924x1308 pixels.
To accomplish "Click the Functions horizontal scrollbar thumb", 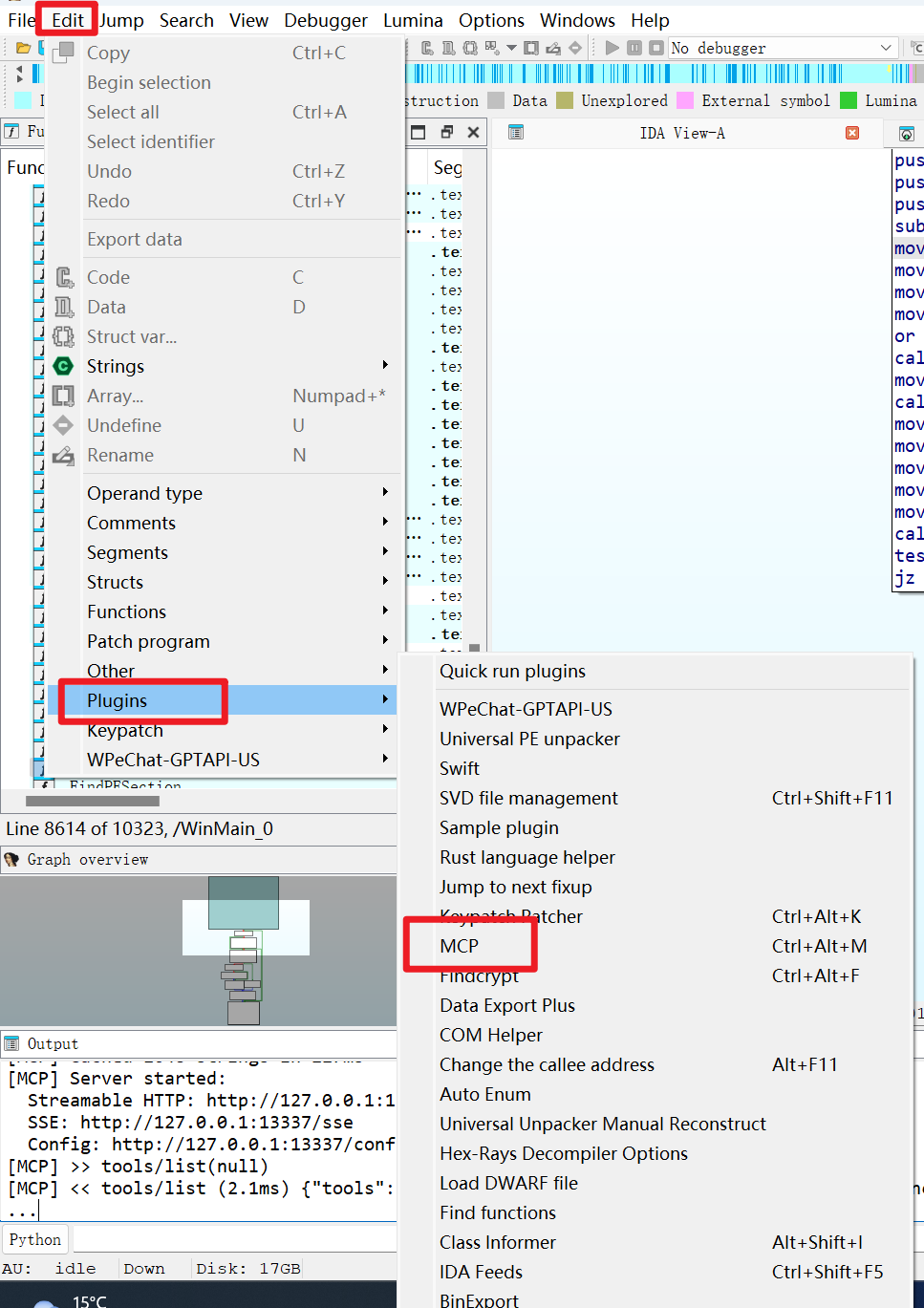I will pyautogui.click(x=93, y=801).
